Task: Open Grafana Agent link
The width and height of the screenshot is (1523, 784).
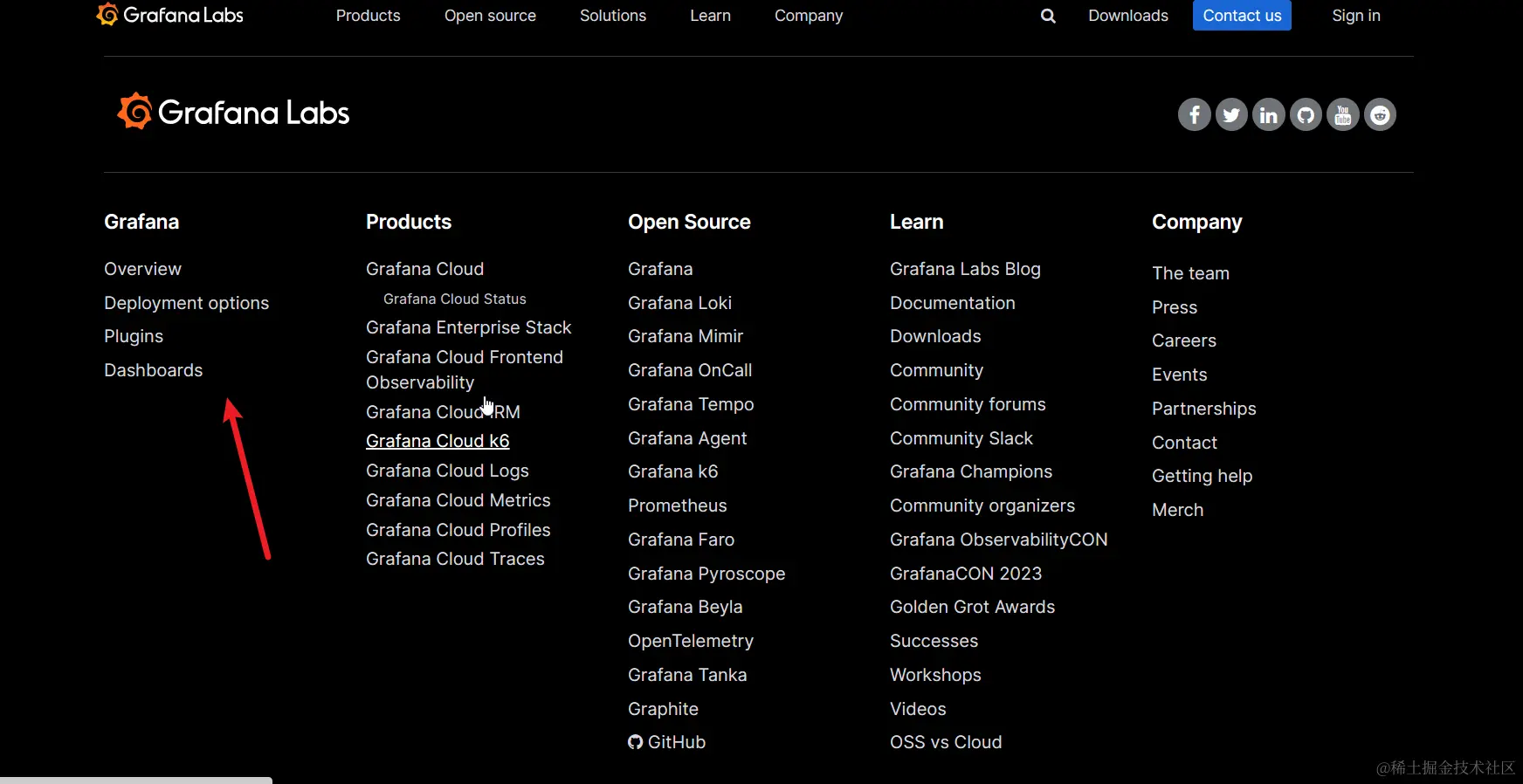Action: pos(687,438)
